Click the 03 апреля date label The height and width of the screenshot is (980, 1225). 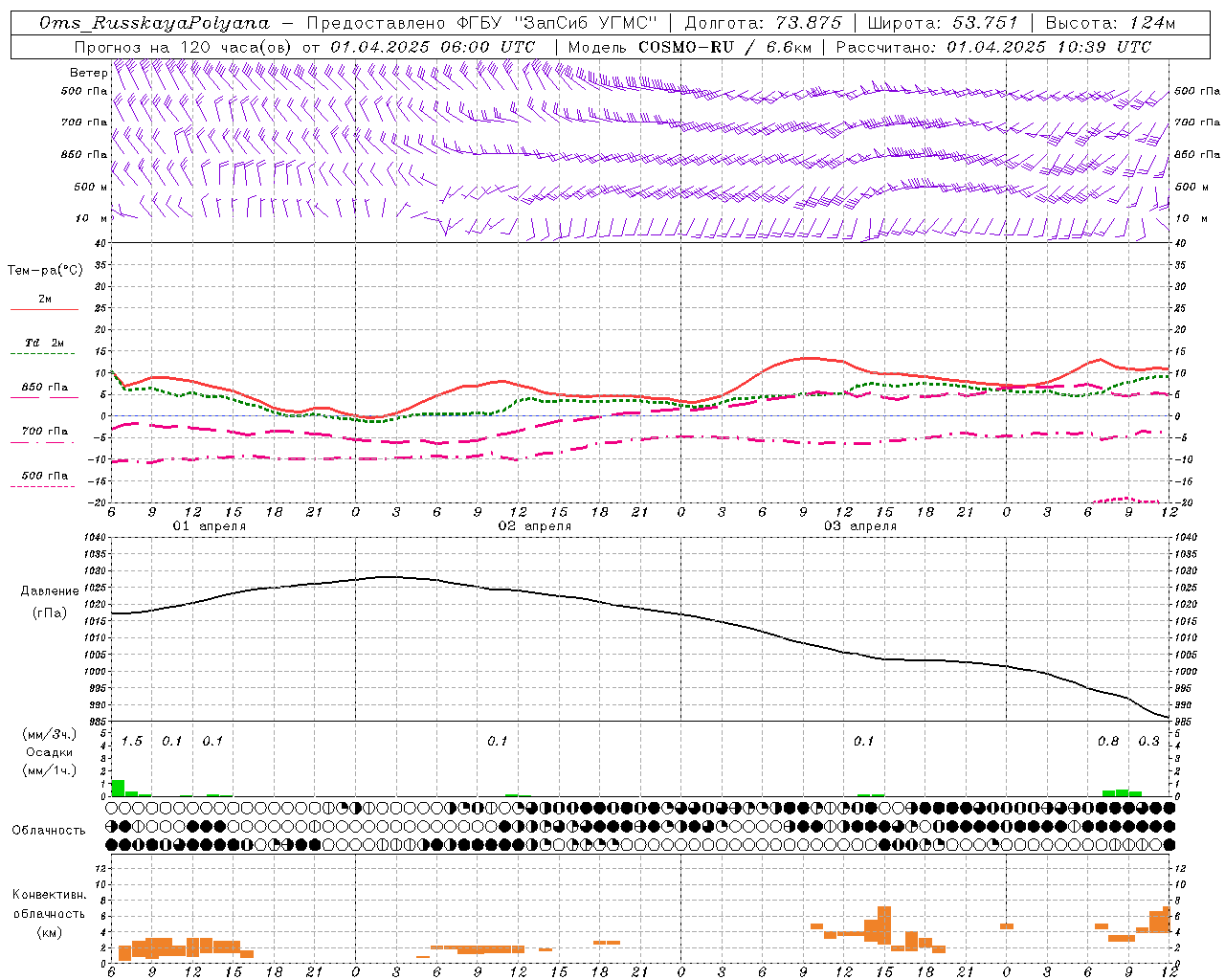point(859,526)
